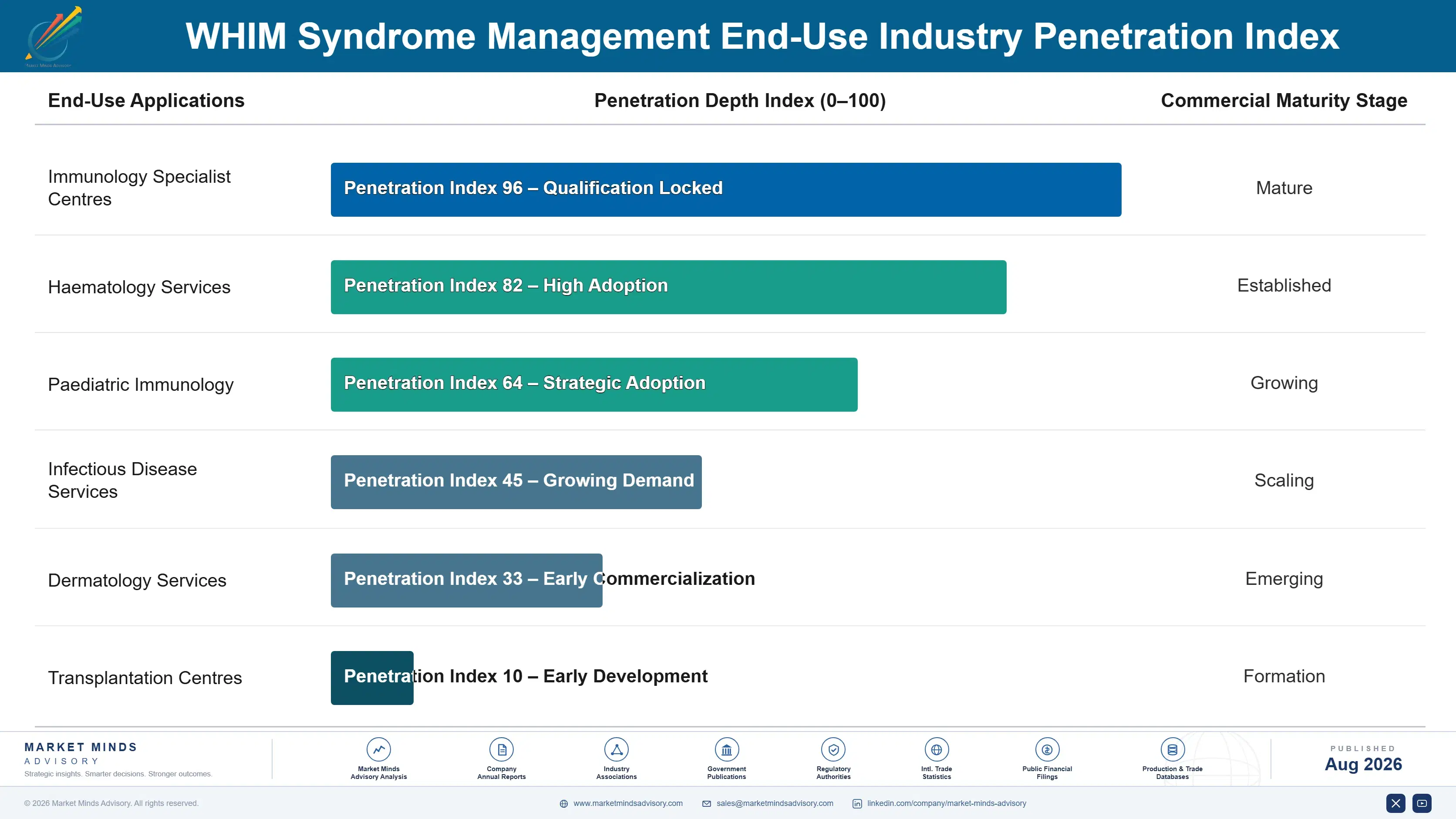This screenshot has width=1456, height=819.
Task: Click the MARKET MINDS ADVISORY footer wordmark
Action: pyautogui.click(x=81, y=753)
